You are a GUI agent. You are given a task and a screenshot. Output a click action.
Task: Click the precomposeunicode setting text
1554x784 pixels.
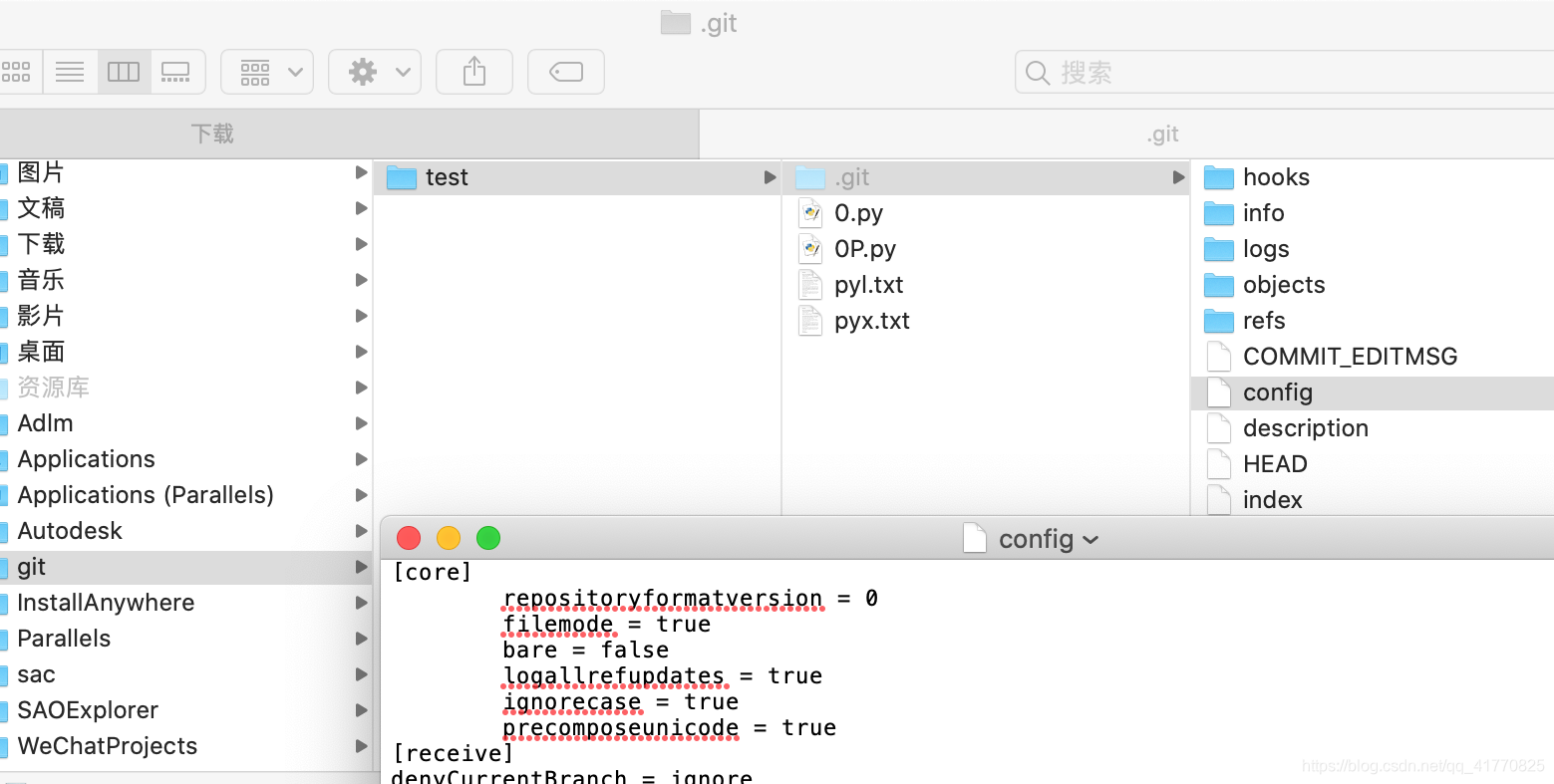pos(621,727)
